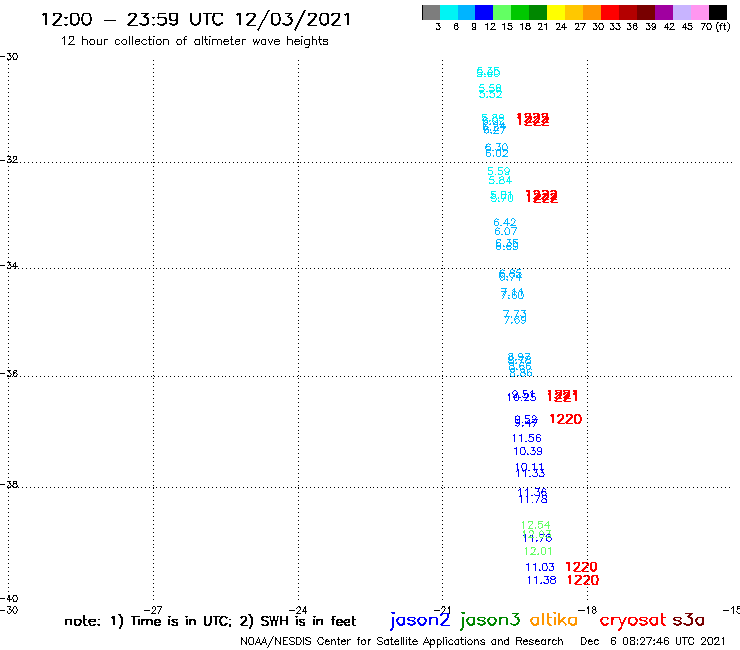Screen dimensions: 740x650
Task: Click the wave height value 11.78
Action: click(533, 499)
